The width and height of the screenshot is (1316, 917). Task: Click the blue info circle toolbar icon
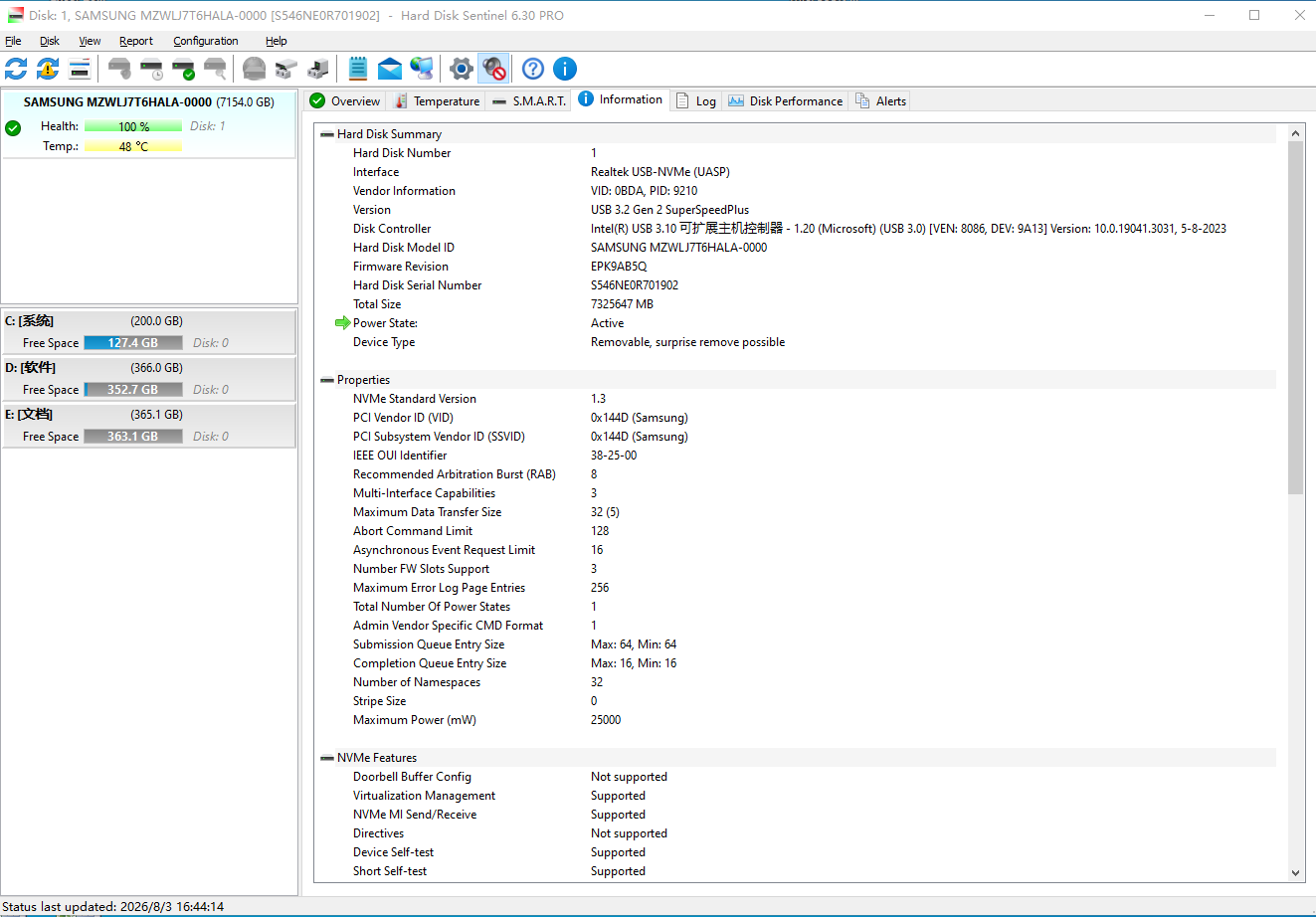(x=565, y=69)
